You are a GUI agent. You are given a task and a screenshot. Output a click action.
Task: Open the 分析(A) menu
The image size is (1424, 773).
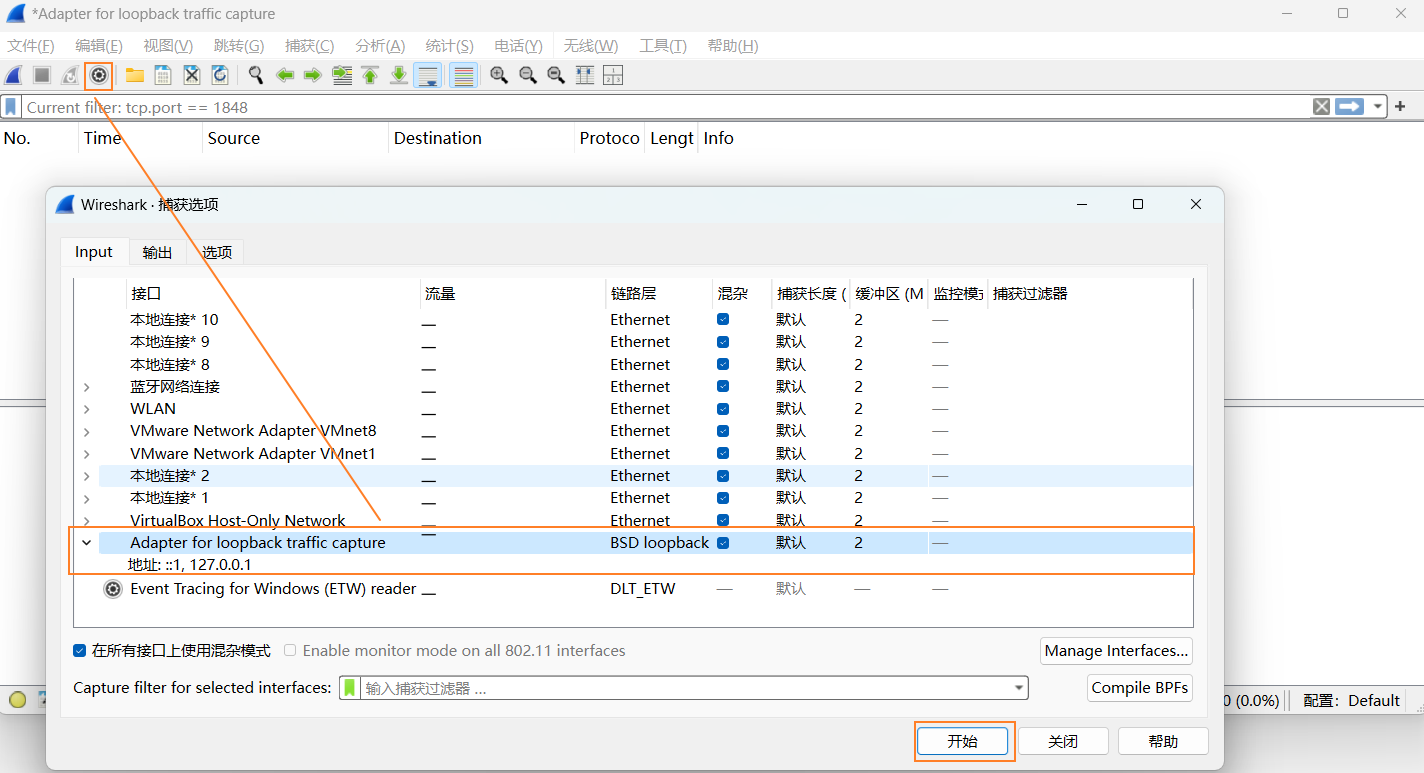[x=380, y=46]
